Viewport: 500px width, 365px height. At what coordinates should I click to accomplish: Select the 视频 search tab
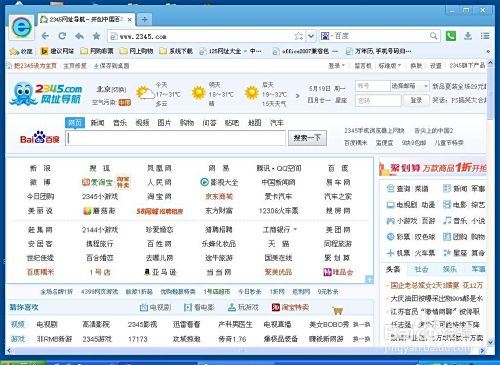click(142, 123)
